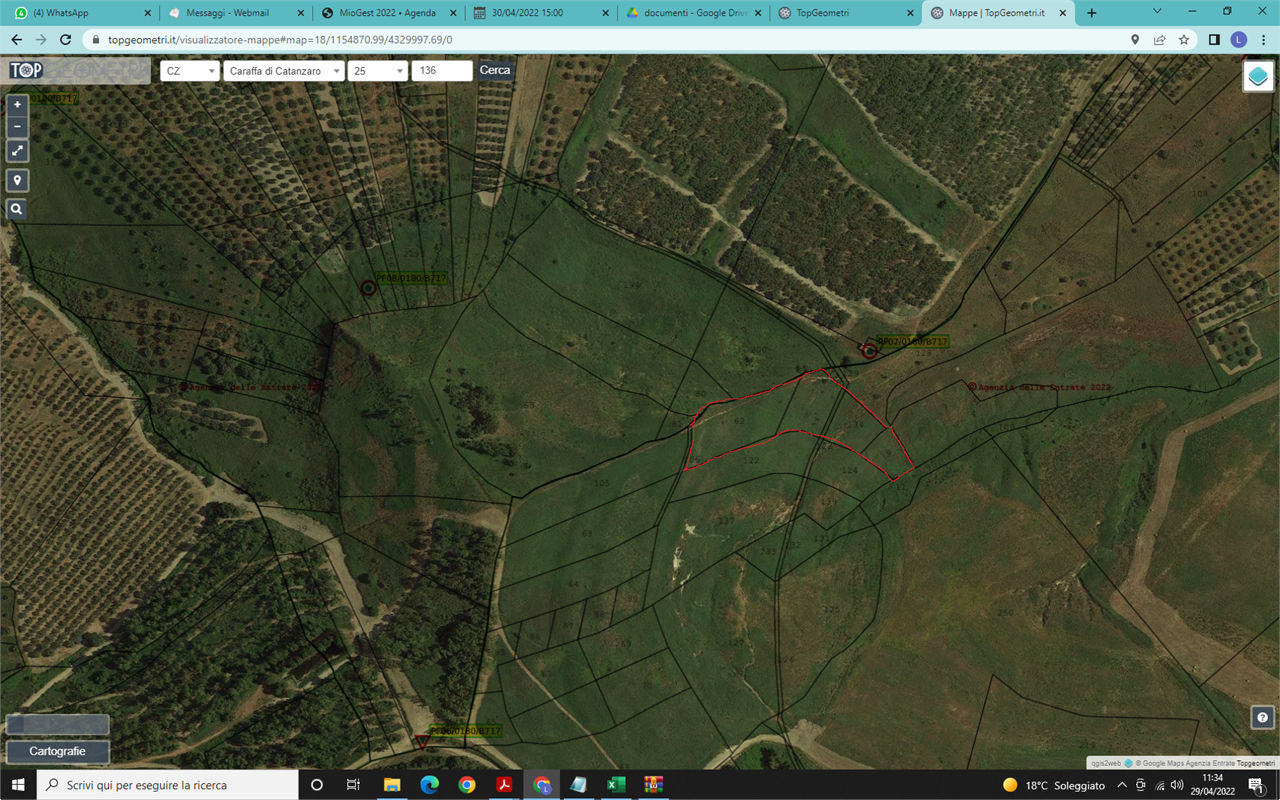
Task: Expand the sheet number 25 dropdown
Action: [378, 71]
